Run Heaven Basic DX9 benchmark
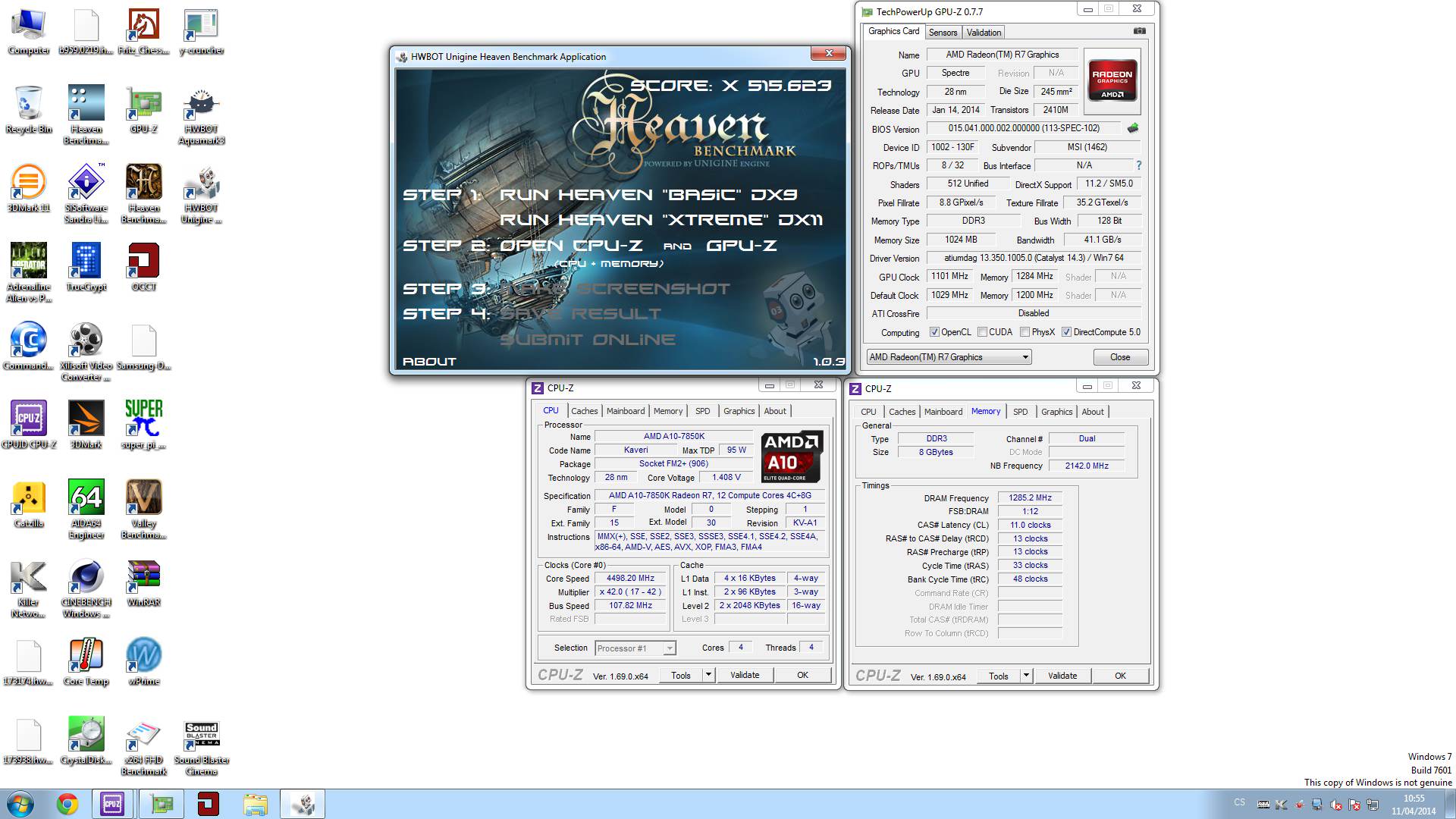Viewport: 1456px width, 819px height. click(x=648, y=194)
